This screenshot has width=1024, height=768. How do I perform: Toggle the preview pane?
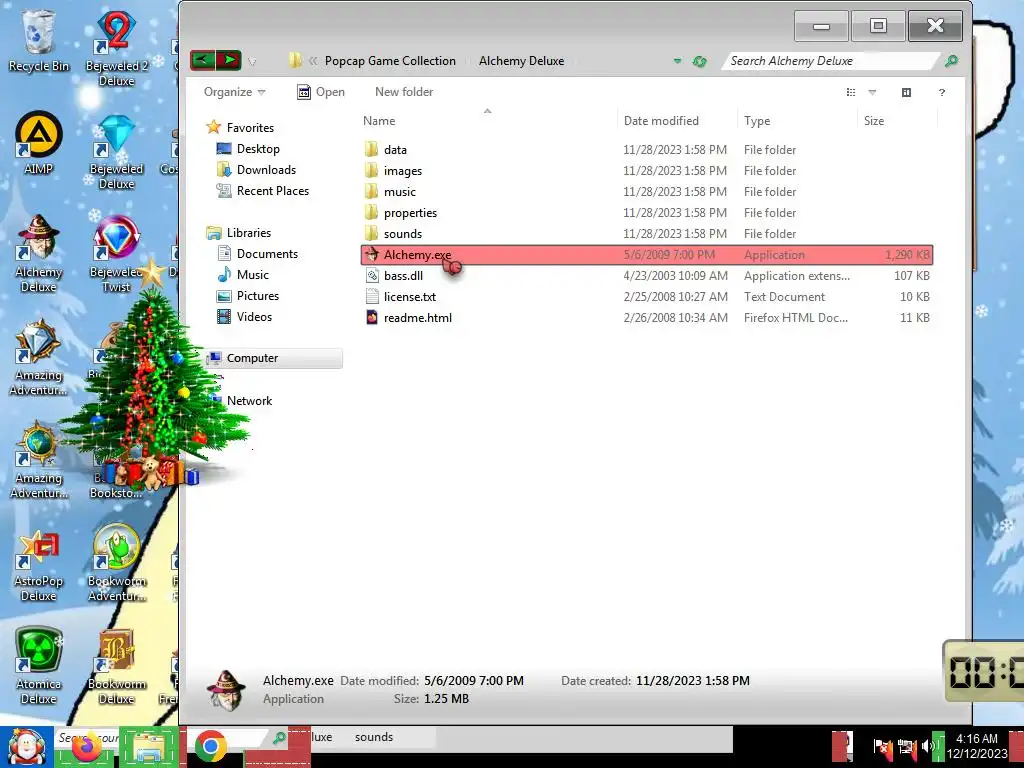coord(906,92)
